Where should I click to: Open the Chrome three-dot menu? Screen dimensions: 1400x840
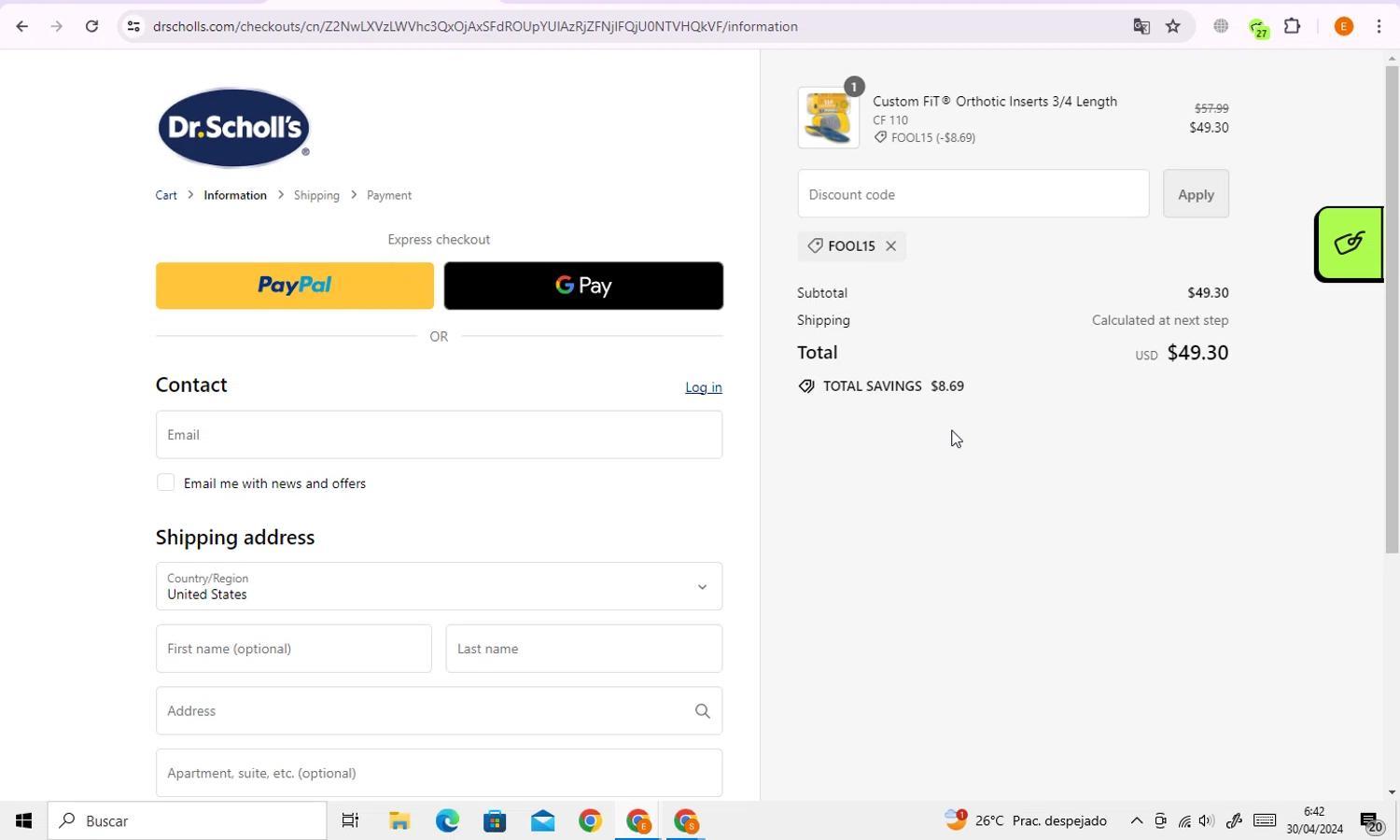tap(1379, 26)
